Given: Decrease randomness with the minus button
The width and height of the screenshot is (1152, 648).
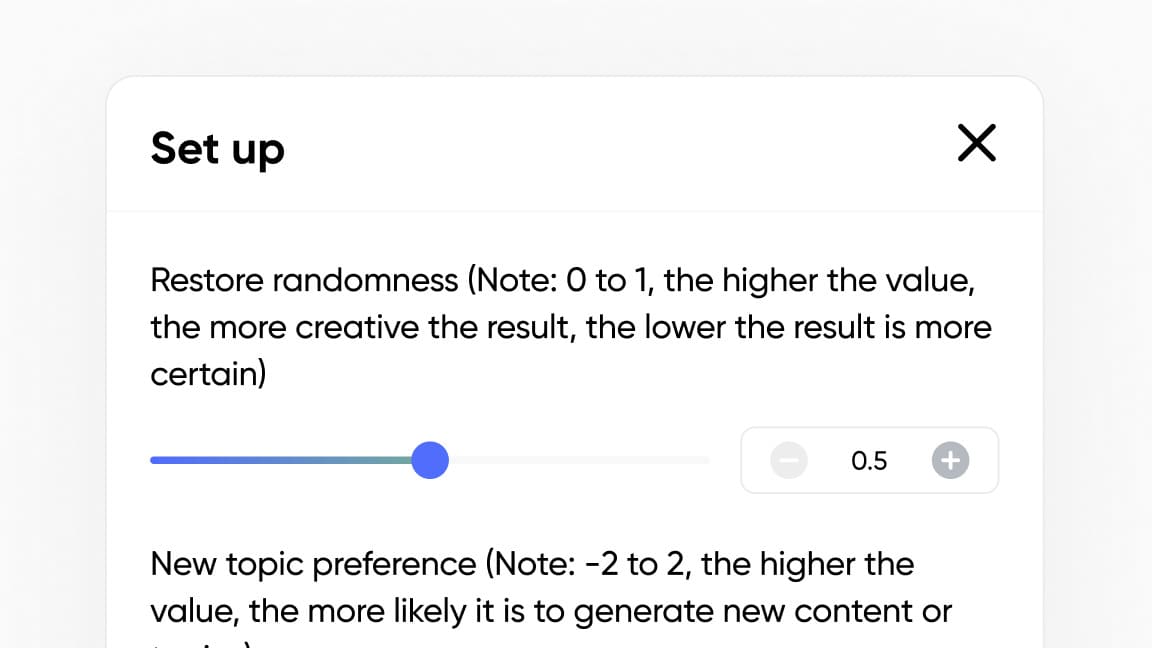Looking at the screenshot, I should [x=789, y=461].
